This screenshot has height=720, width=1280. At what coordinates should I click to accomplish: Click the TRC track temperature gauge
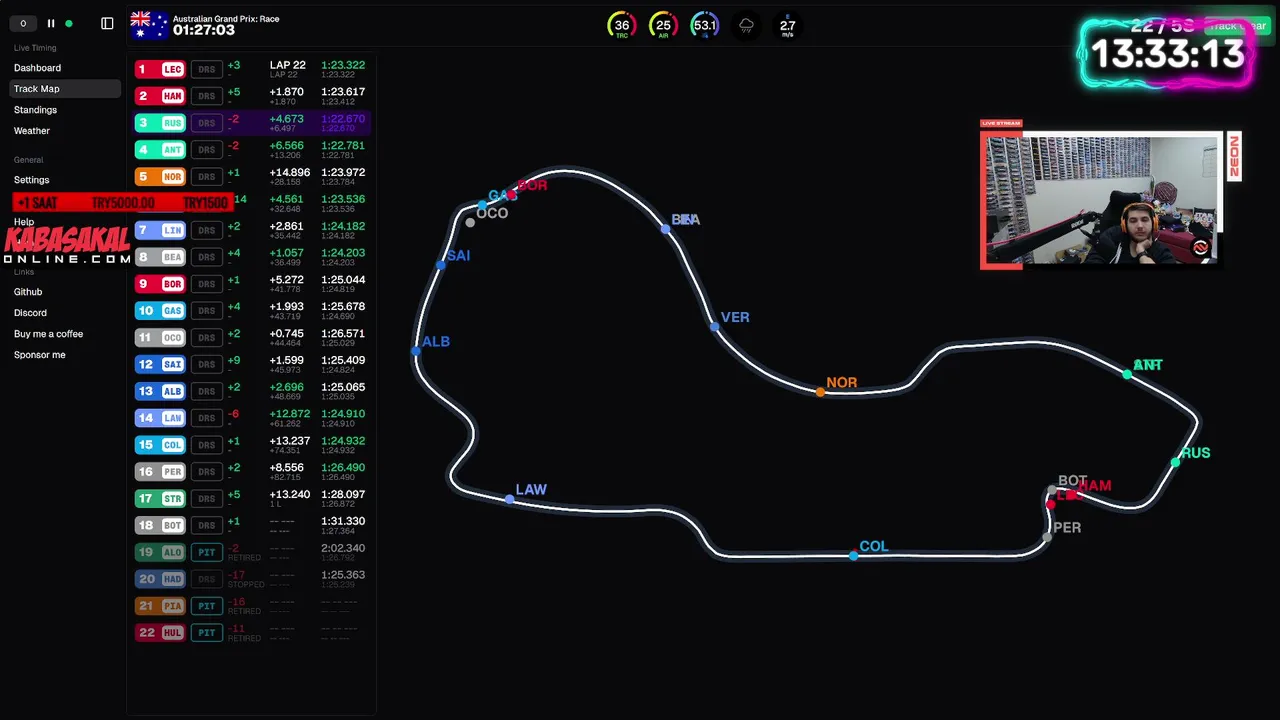coord(622,26)
